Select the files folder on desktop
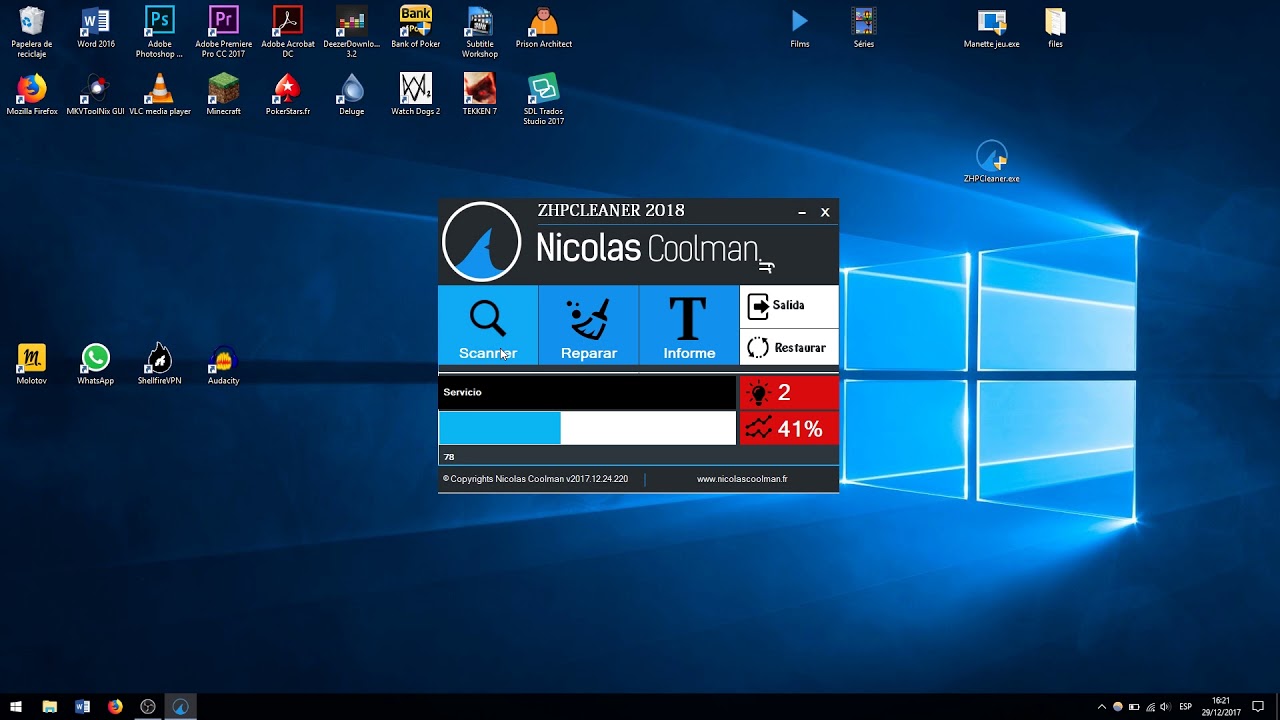Image resolution: width=1280 pixels, height=720 pixels. coord(1056,28)
